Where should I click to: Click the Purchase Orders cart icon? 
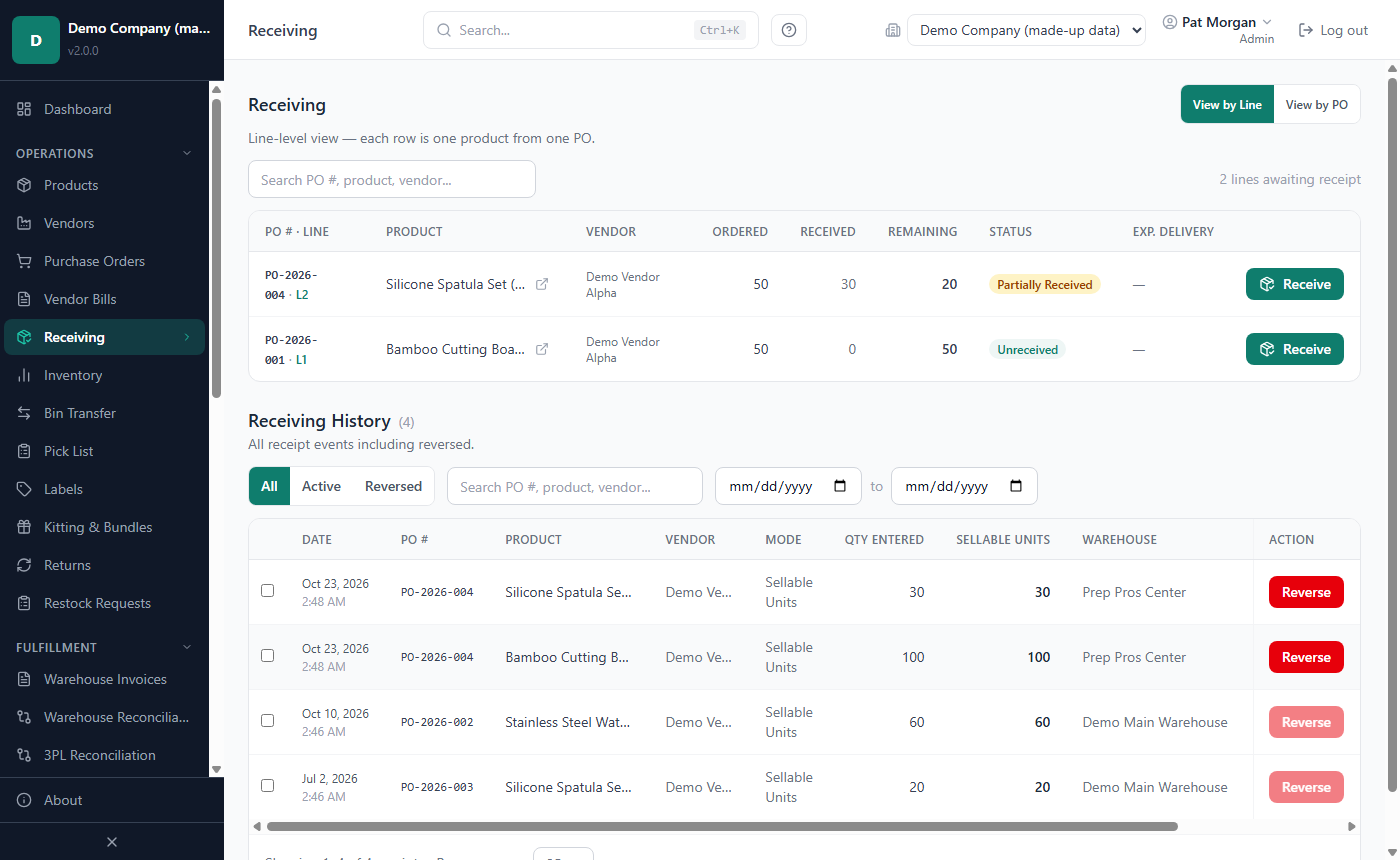(x=24, y=261)
